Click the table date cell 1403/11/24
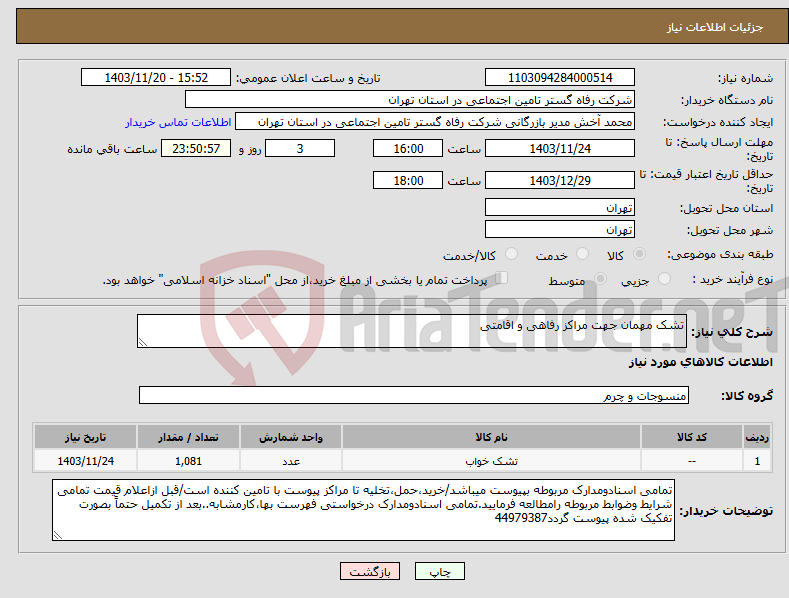The height and width of the screenshot is (598, 789). (85, 461)
